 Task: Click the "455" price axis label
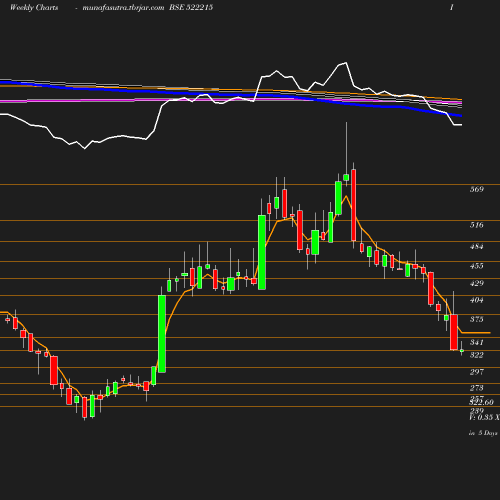(477, 266)
